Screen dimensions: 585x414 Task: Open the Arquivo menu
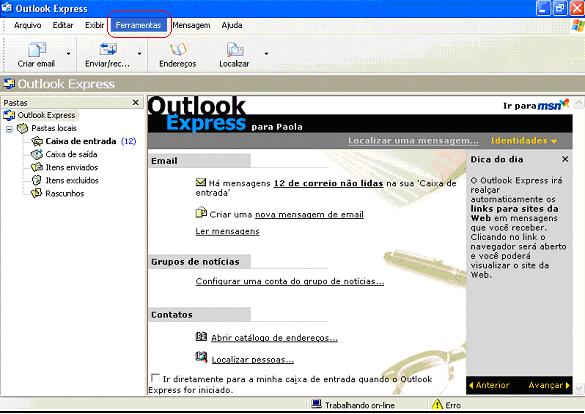27,25
